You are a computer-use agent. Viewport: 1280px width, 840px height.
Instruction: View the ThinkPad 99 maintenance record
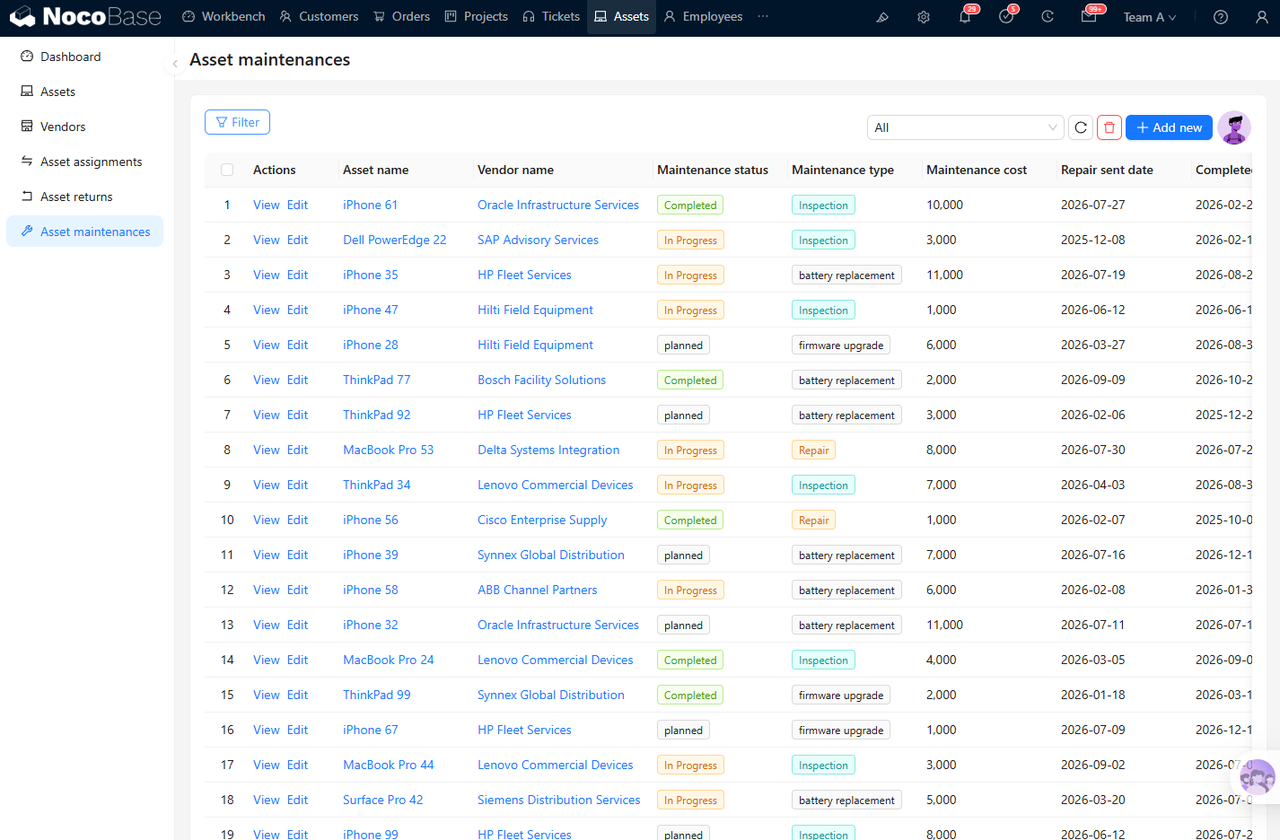(266, 695)
